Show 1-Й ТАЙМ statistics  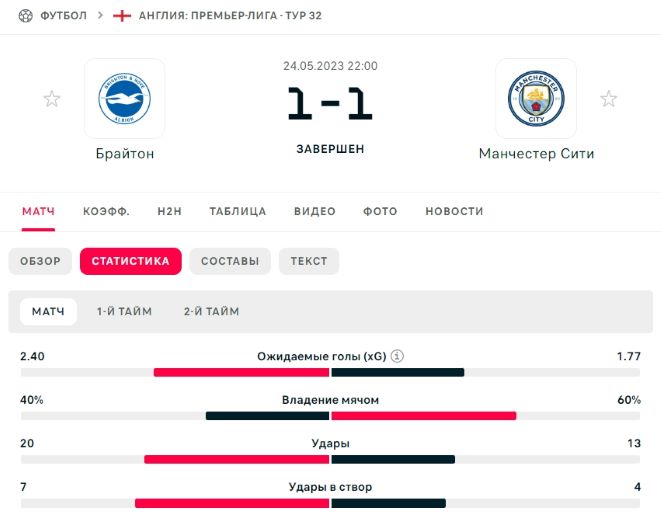[125, 311]
